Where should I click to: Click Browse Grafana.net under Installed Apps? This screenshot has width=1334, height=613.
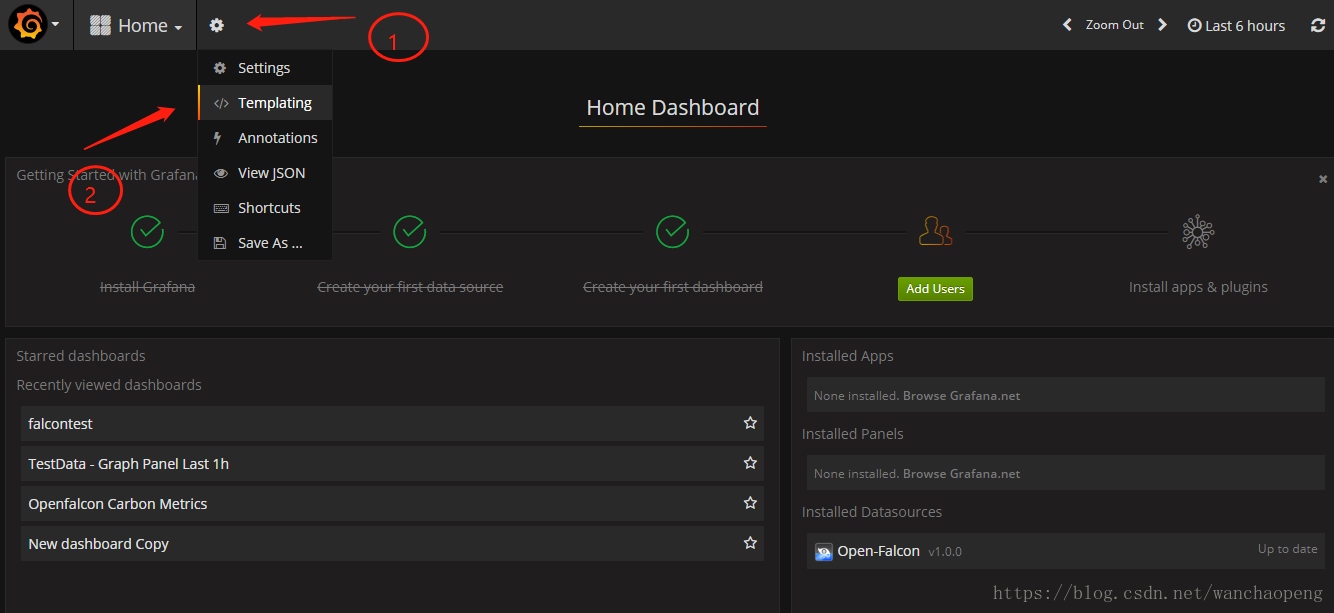[x=961, y=396]
